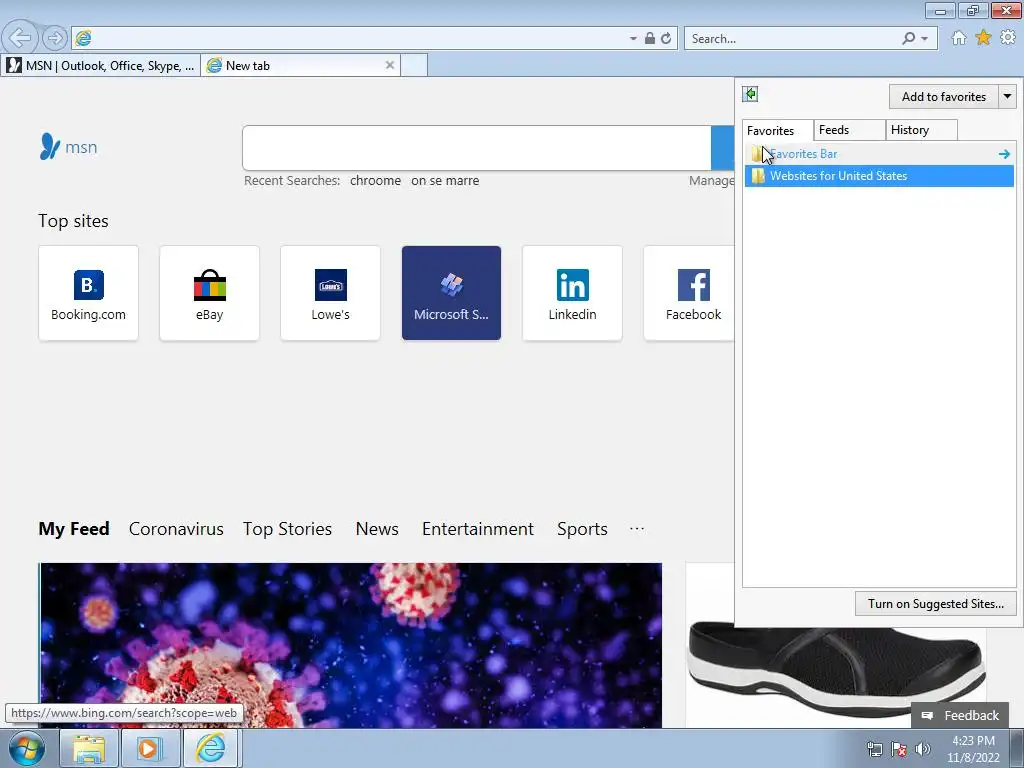Click the msn butterfly logo
Viewport: 1024px width, 768px height.
pyautogui.click(x=68, y=147)
